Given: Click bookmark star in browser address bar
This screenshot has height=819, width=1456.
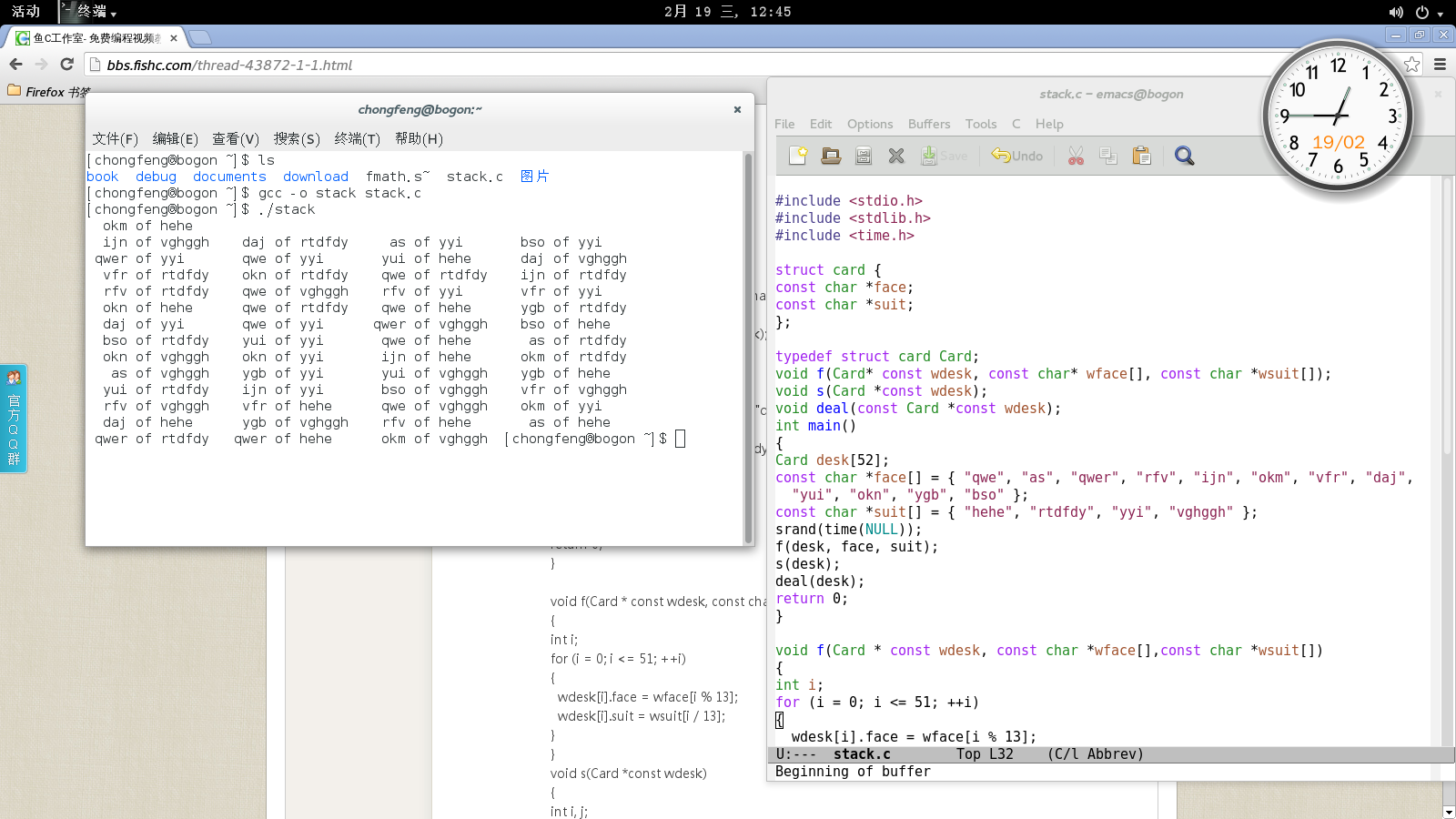Looking at the screenshot, I should tap(1411, 64).
